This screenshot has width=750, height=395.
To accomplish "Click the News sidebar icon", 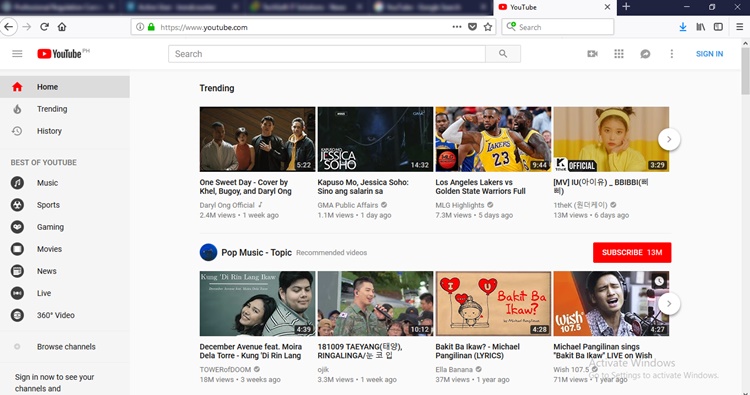I will click(17, 271).
